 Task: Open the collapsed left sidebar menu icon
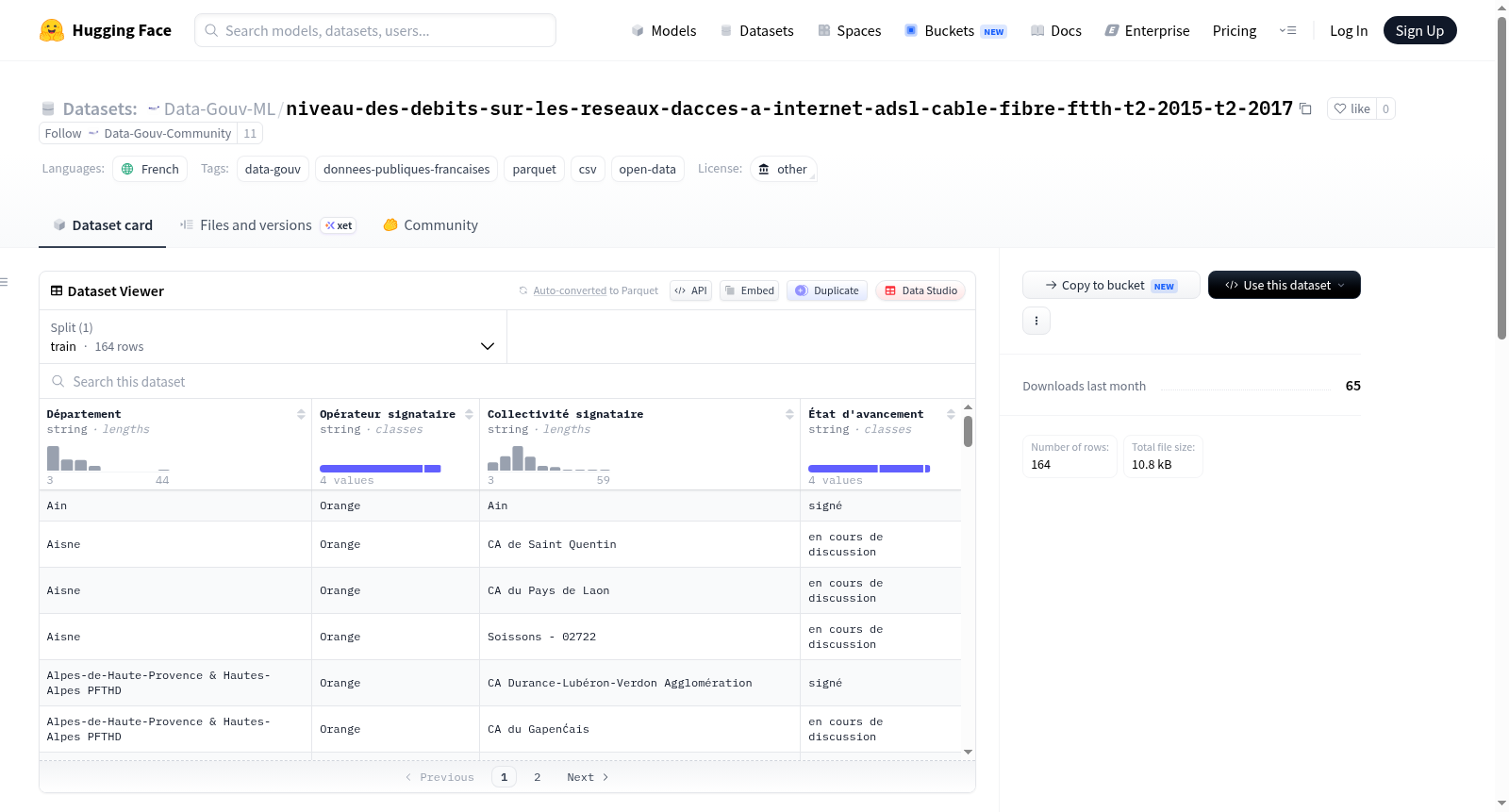[x=4, y=282]
